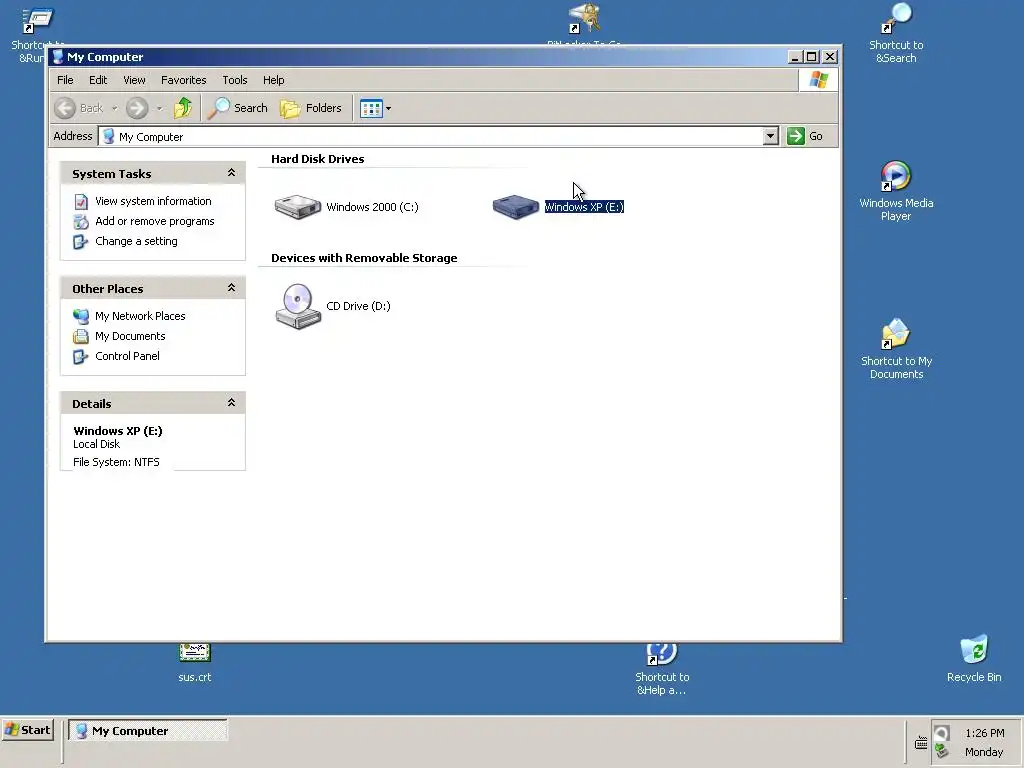Click the Forward navigation button
The image size is (1024, 768).
(x=136, y=108)
